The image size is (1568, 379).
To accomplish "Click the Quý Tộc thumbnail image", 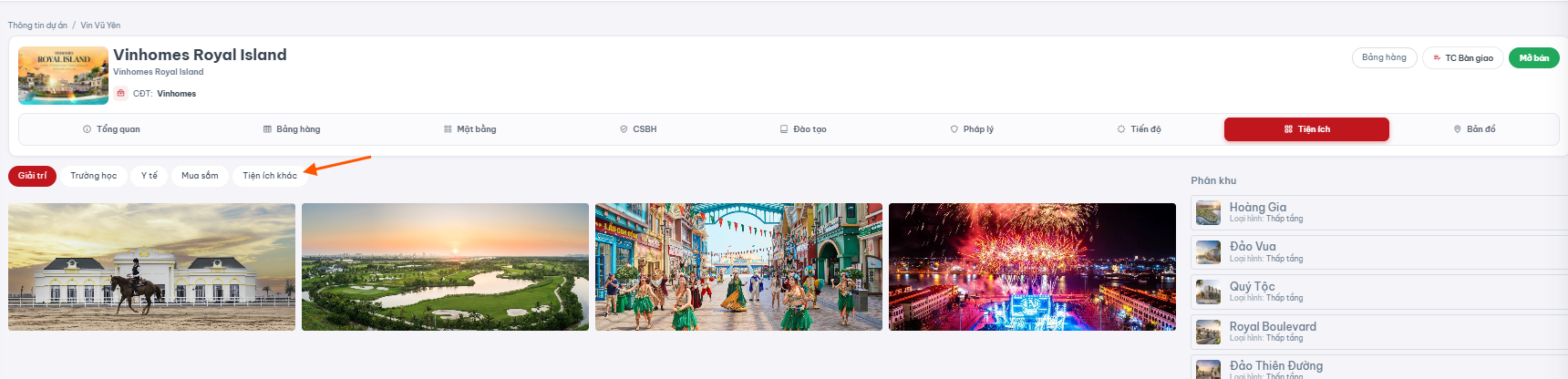I will point(1208,292).
